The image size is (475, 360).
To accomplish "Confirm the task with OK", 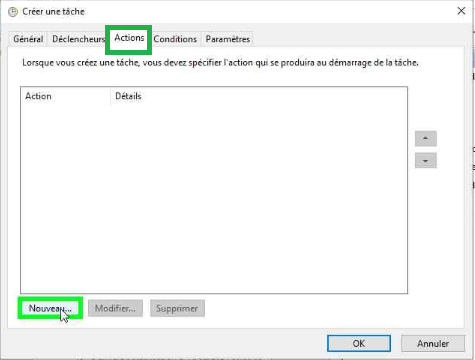I will [x=359, y=343].
